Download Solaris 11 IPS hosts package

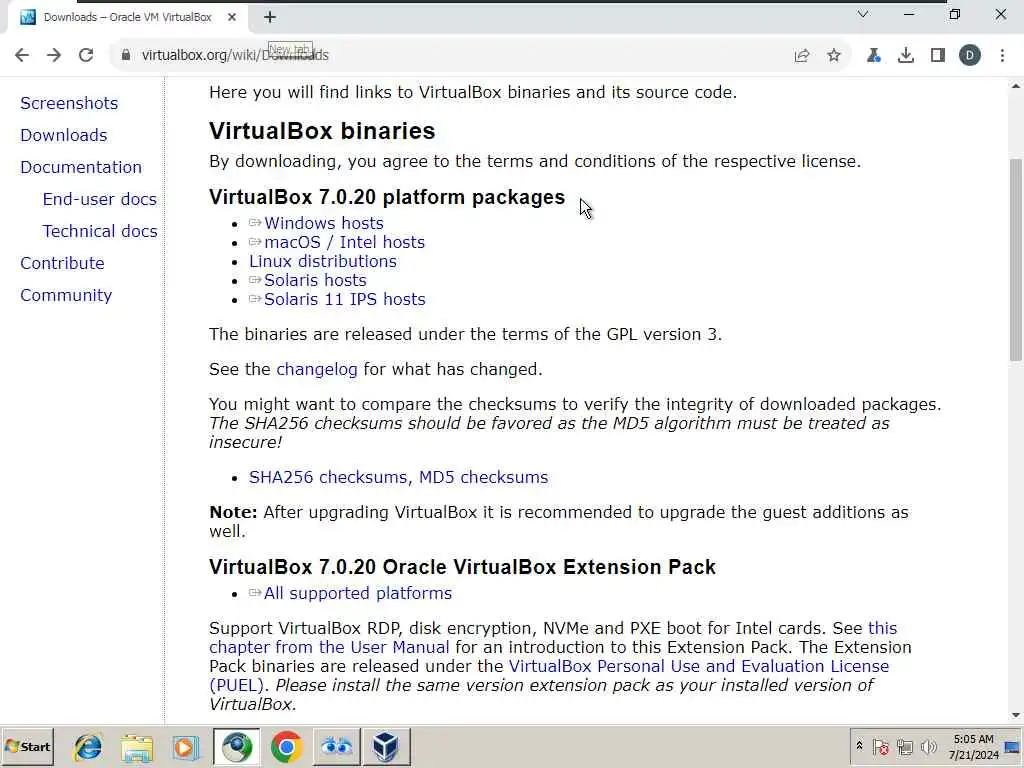(x=344, y=299)
